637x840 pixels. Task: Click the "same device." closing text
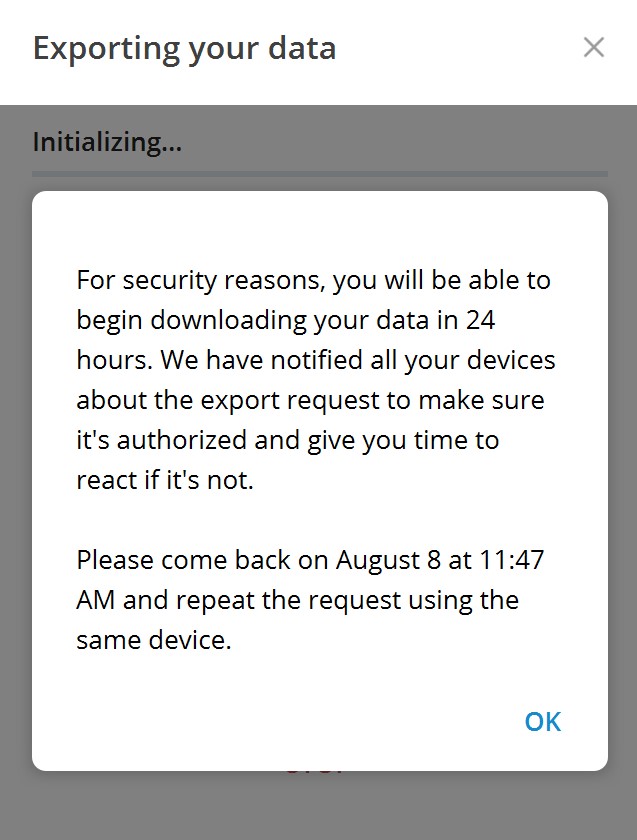[x=153, y=640]
